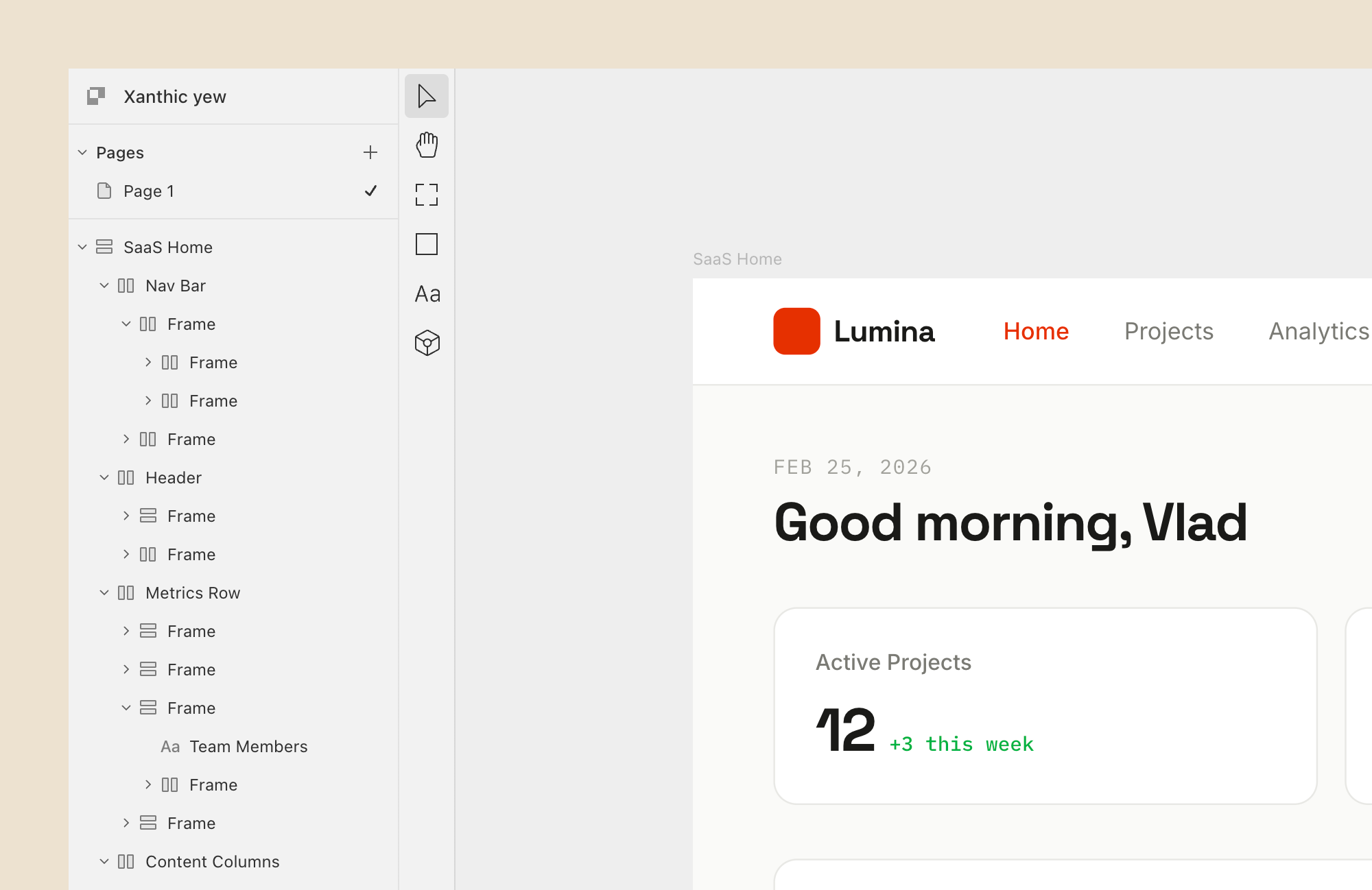Screen dimensions: 1372x890
Task: Click the Home nav link on canvas
Action: 1036,331
